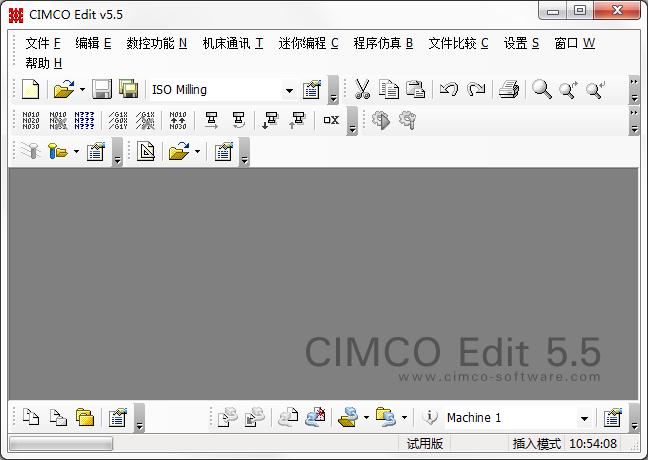Open drawing file with triangle page icon

(x=146, y=151)
